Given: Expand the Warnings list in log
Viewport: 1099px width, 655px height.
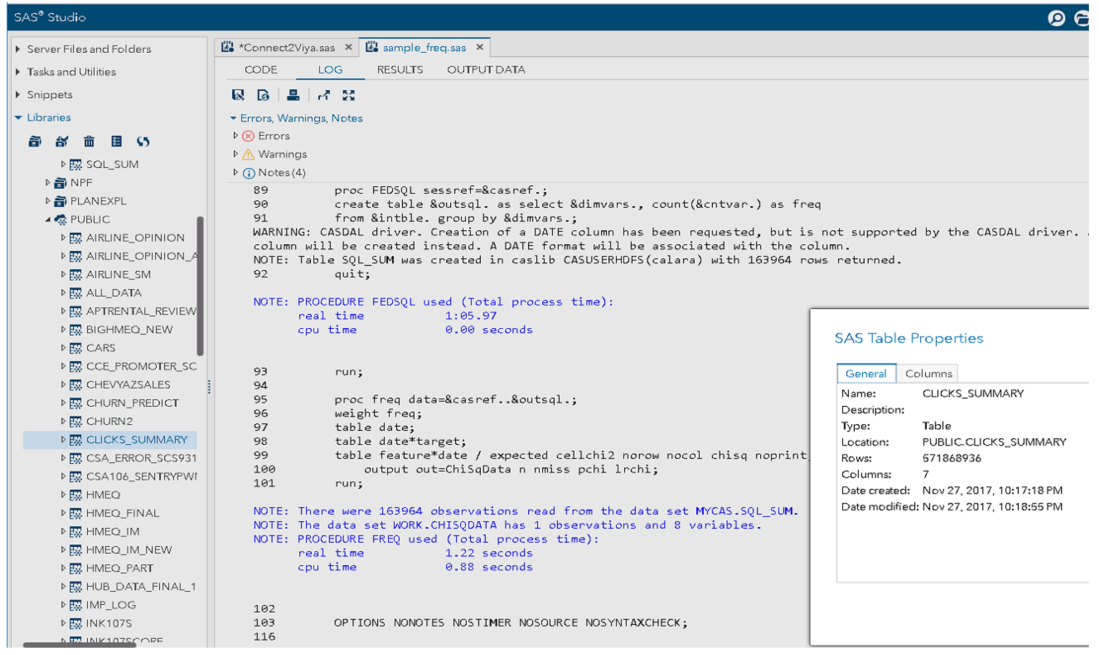Looking at the screenshot, I should 236,154.
